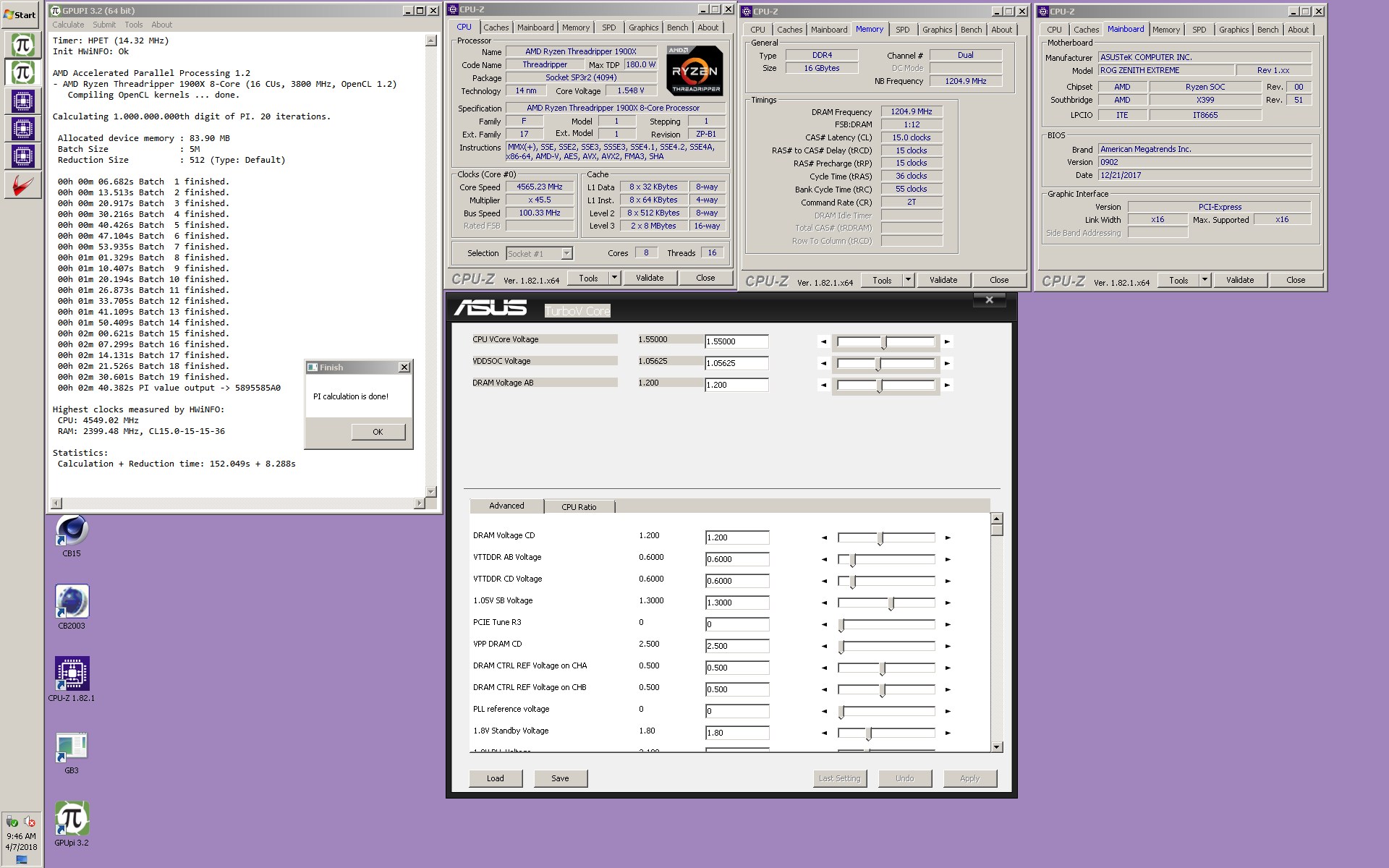
Task: Decrease CPU VCore Voltage with left arrow
Action: click(823, 341)
